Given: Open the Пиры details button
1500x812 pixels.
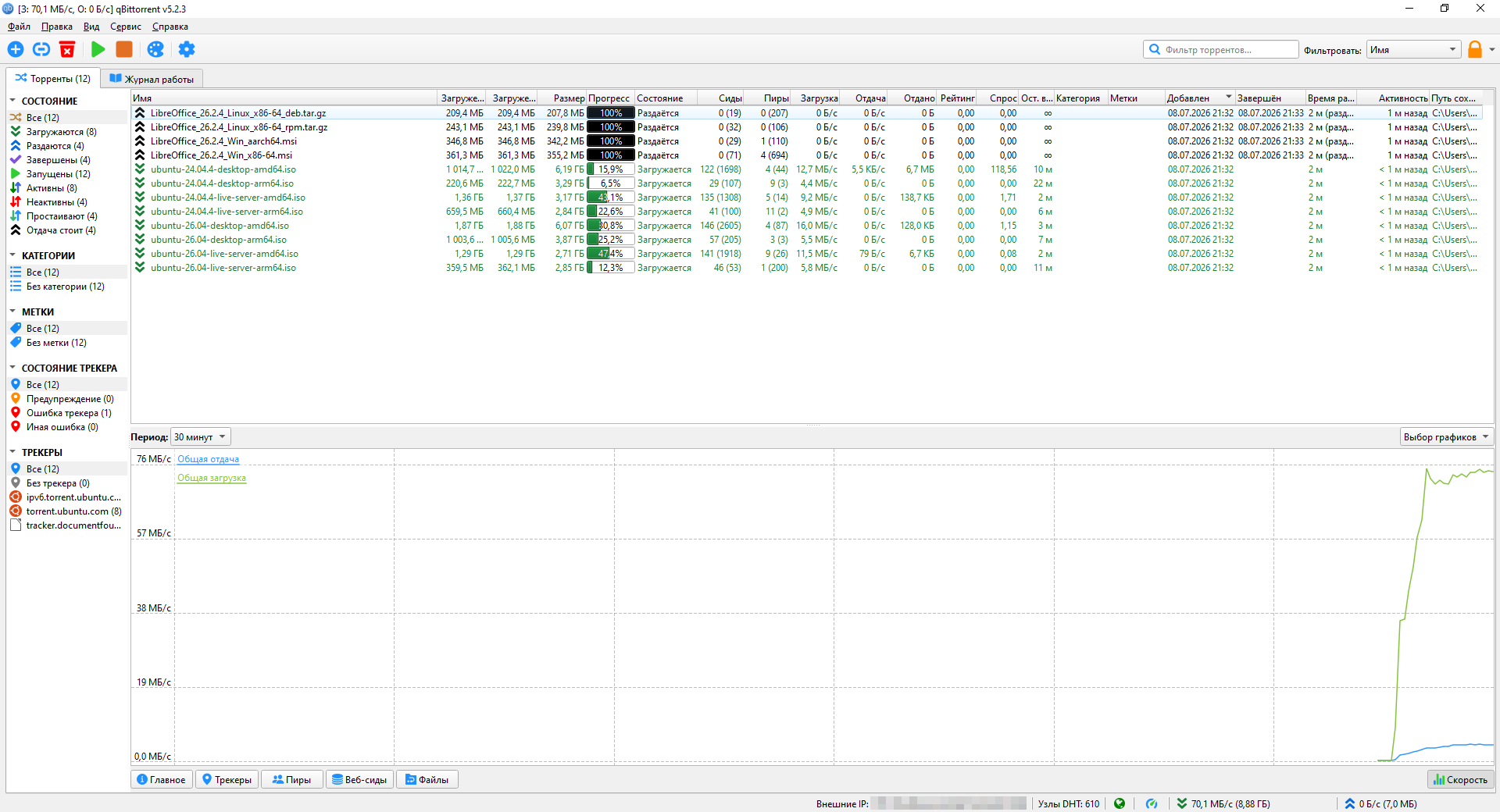Looking at the screenshot, I should [291, 779].
